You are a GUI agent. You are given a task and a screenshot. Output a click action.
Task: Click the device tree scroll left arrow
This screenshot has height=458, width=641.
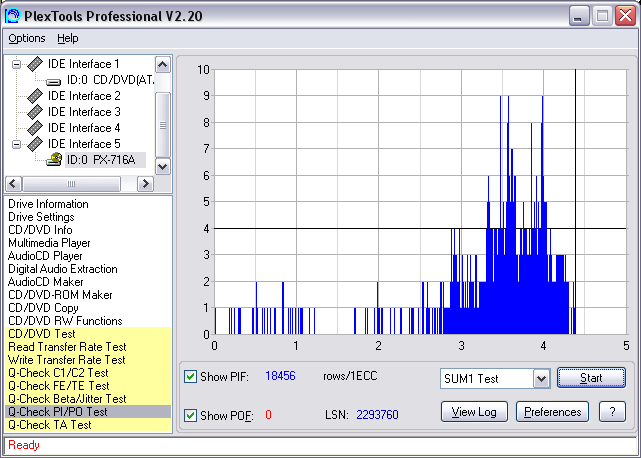coord(13,184)
